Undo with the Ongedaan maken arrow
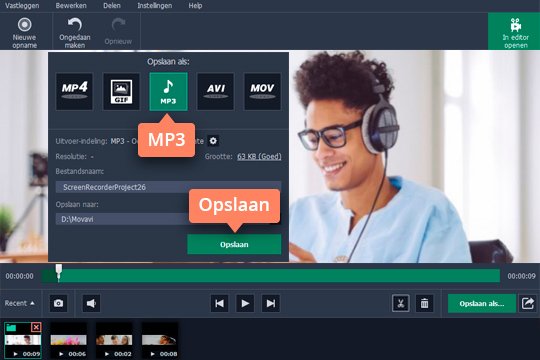 pos(75,33)
